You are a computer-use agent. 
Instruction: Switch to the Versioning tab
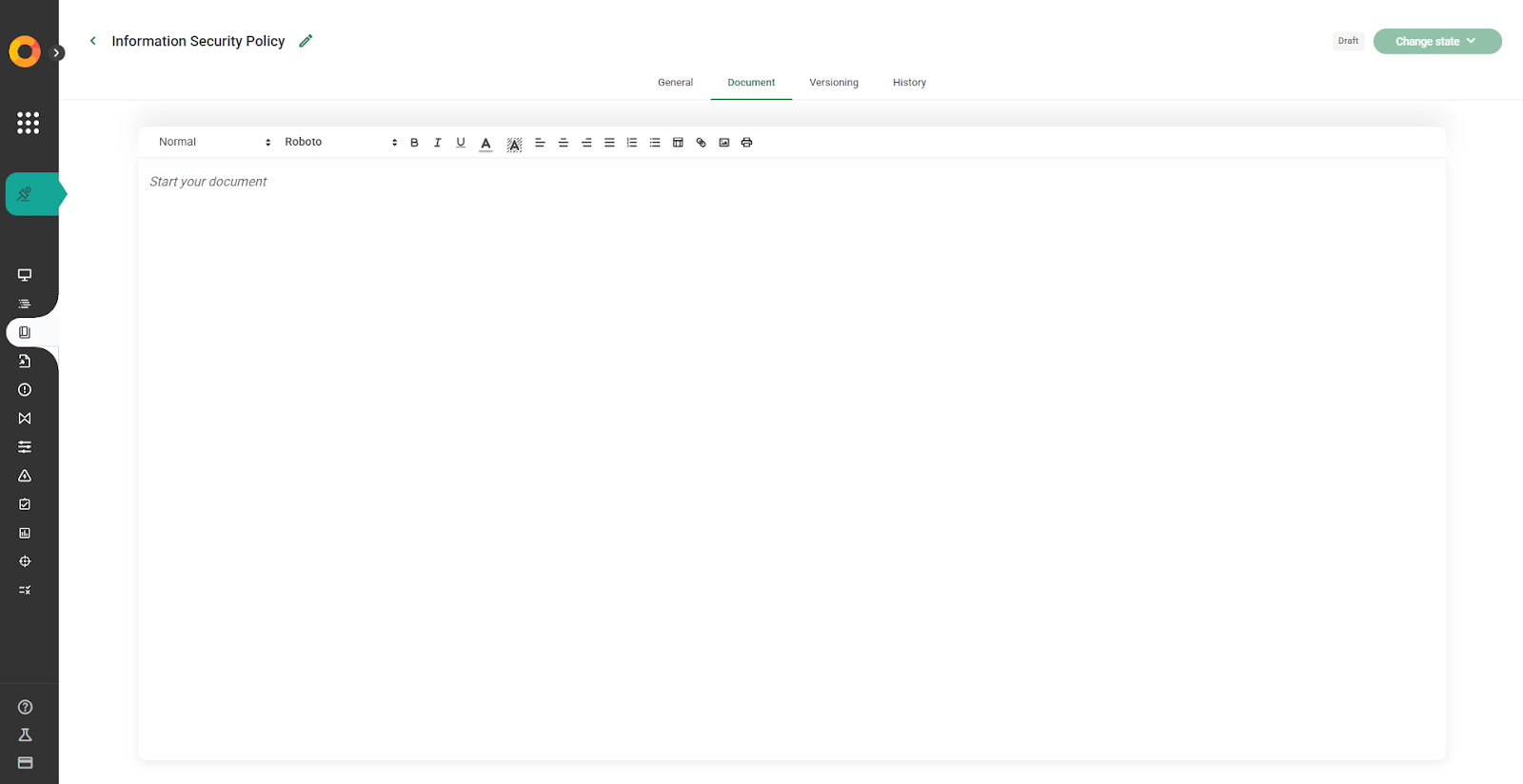[x=833, y=83]
